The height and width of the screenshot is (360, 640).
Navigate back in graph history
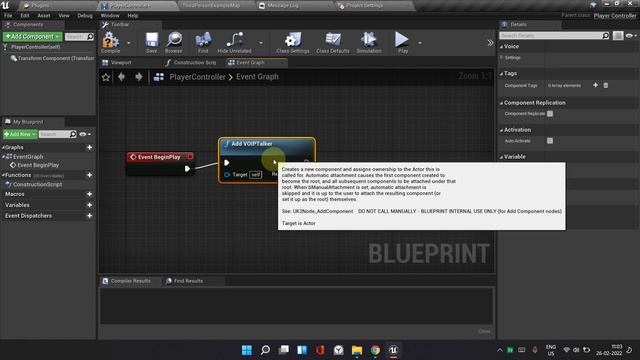[x=121, y=77]
